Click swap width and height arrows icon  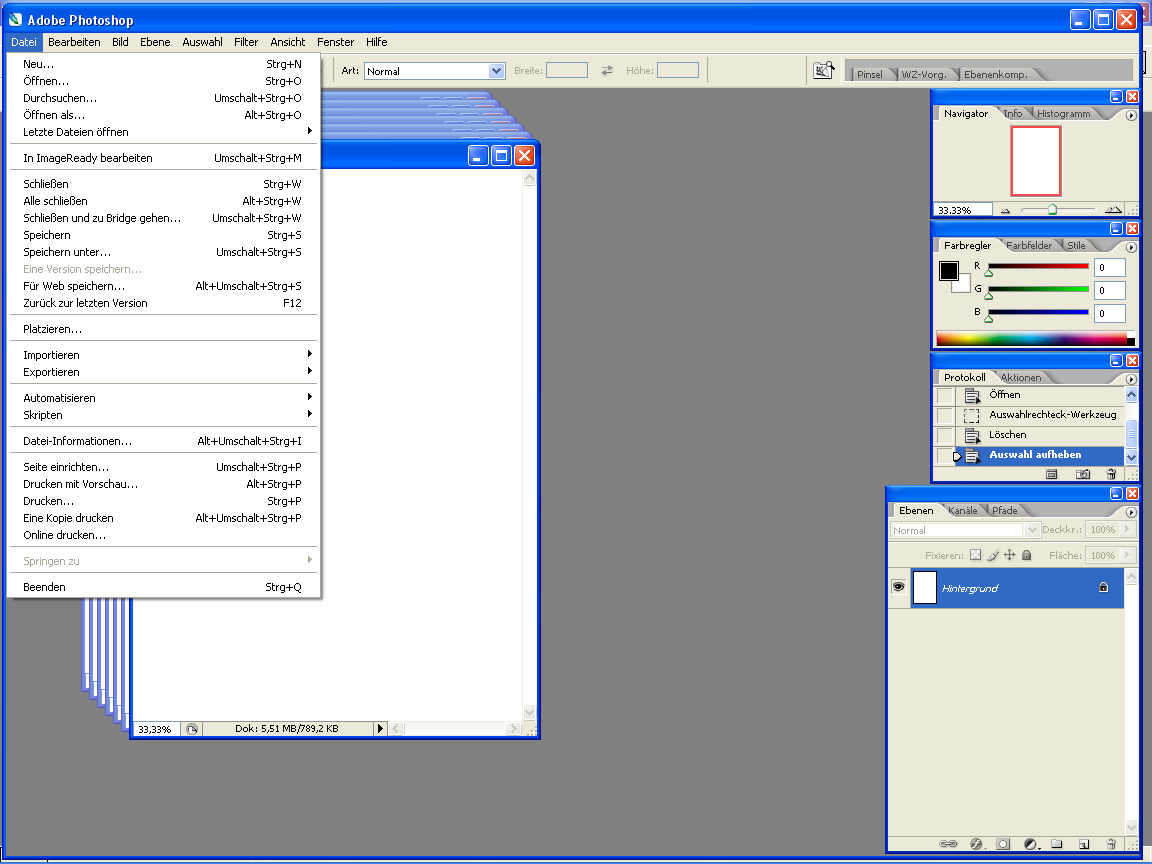(x=607, y=71)
